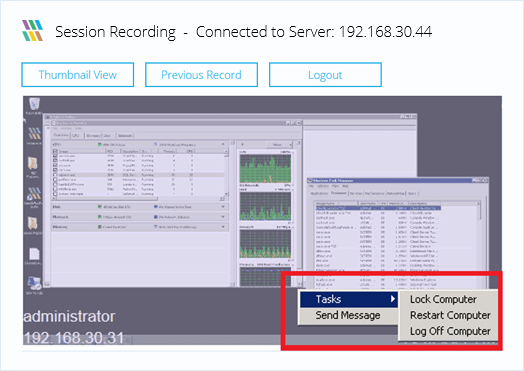This screenshot has width=524, height=371.
Task: Click the ManageEngine striped logo in header
Action: tap(32, 31)
